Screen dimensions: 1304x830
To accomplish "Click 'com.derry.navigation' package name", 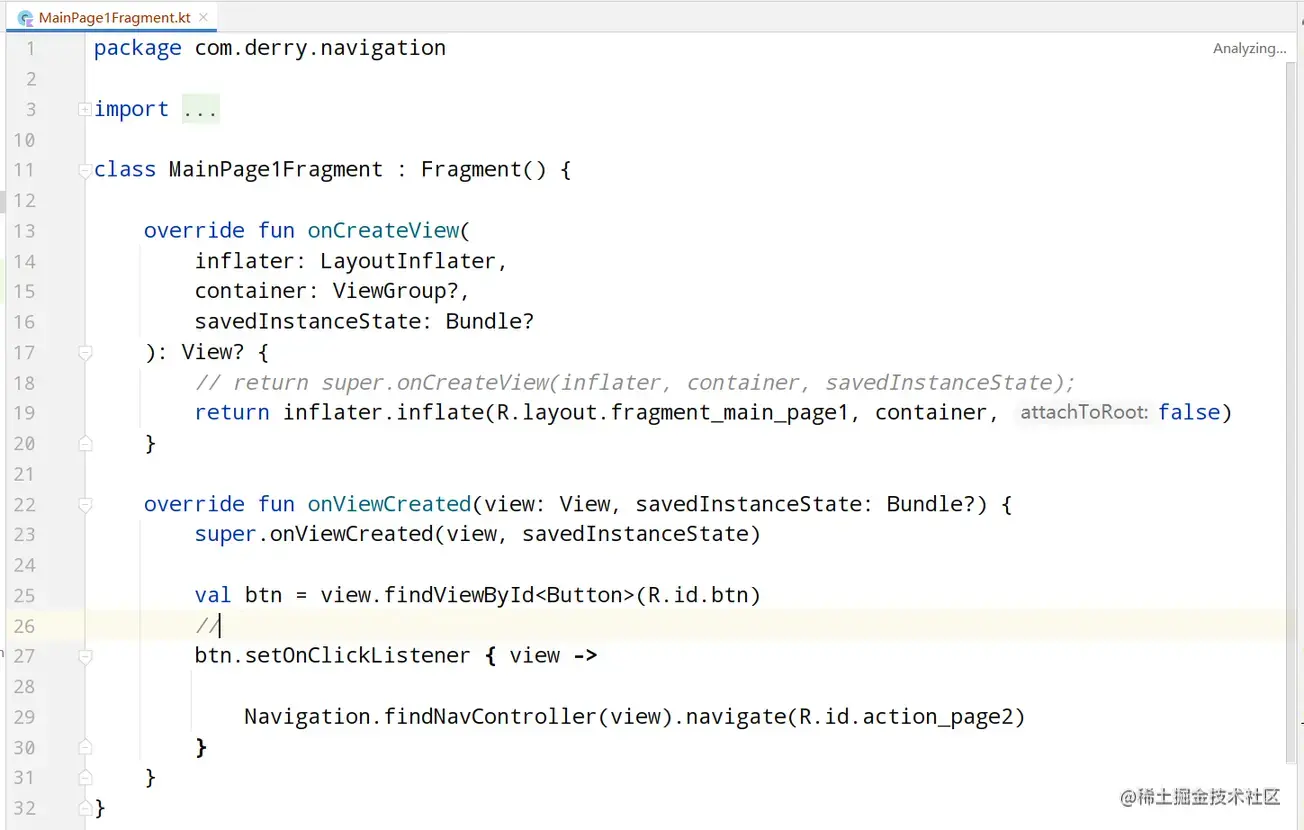I will pyautogui.click(x=320, y=48).
